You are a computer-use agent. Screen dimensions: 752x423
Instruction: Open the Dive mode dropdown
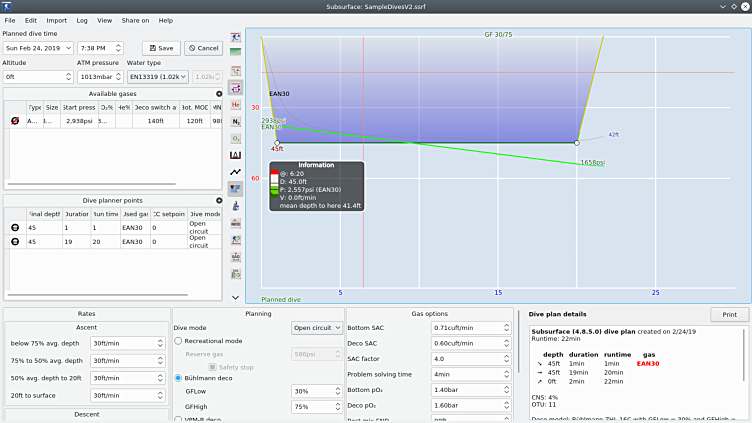[x=316, y=327]
